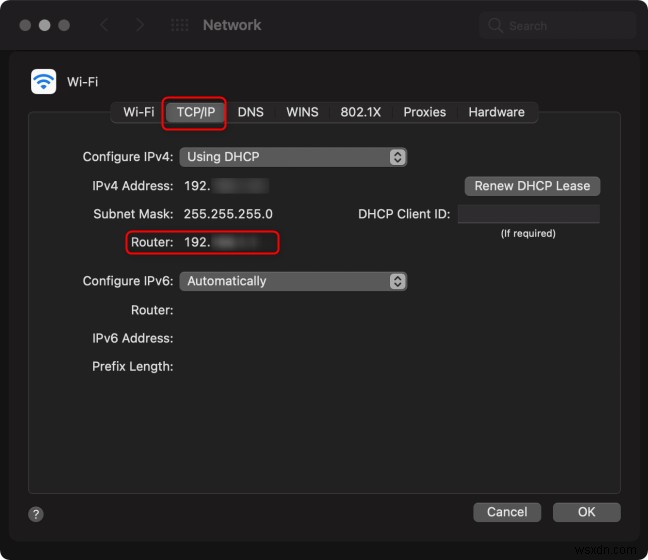The height and width of the screenshot is (560, 648).
Task: Open the 802.1X tab
Action: point(361,112)
